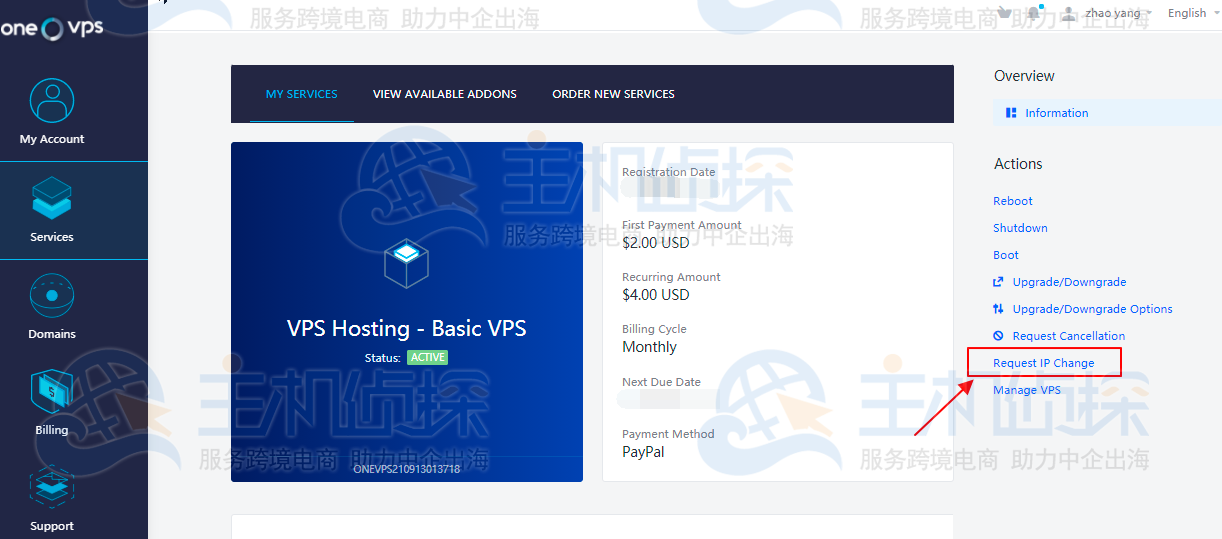The height and width of the screenshot is (539, 1222).
Task: Select Information under Overview
Action: point(1057,113)
